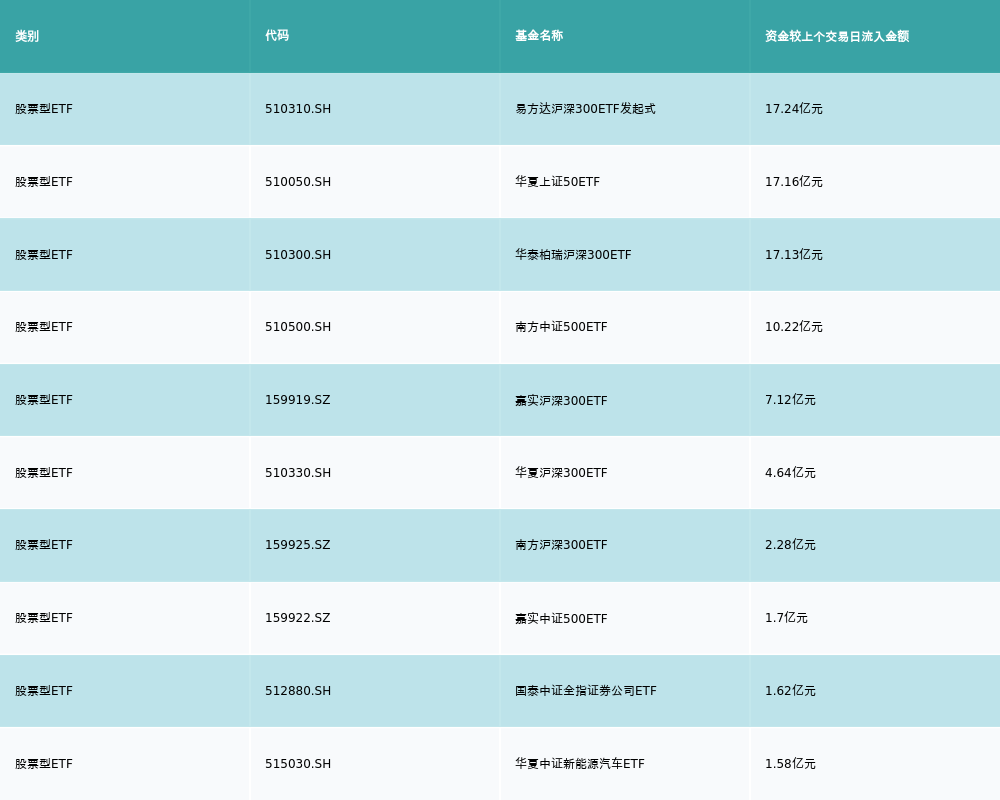1000x800 pixels.
Task: Select code 159925.SZ
Action: pyautogui.click(x=298, y=545)
